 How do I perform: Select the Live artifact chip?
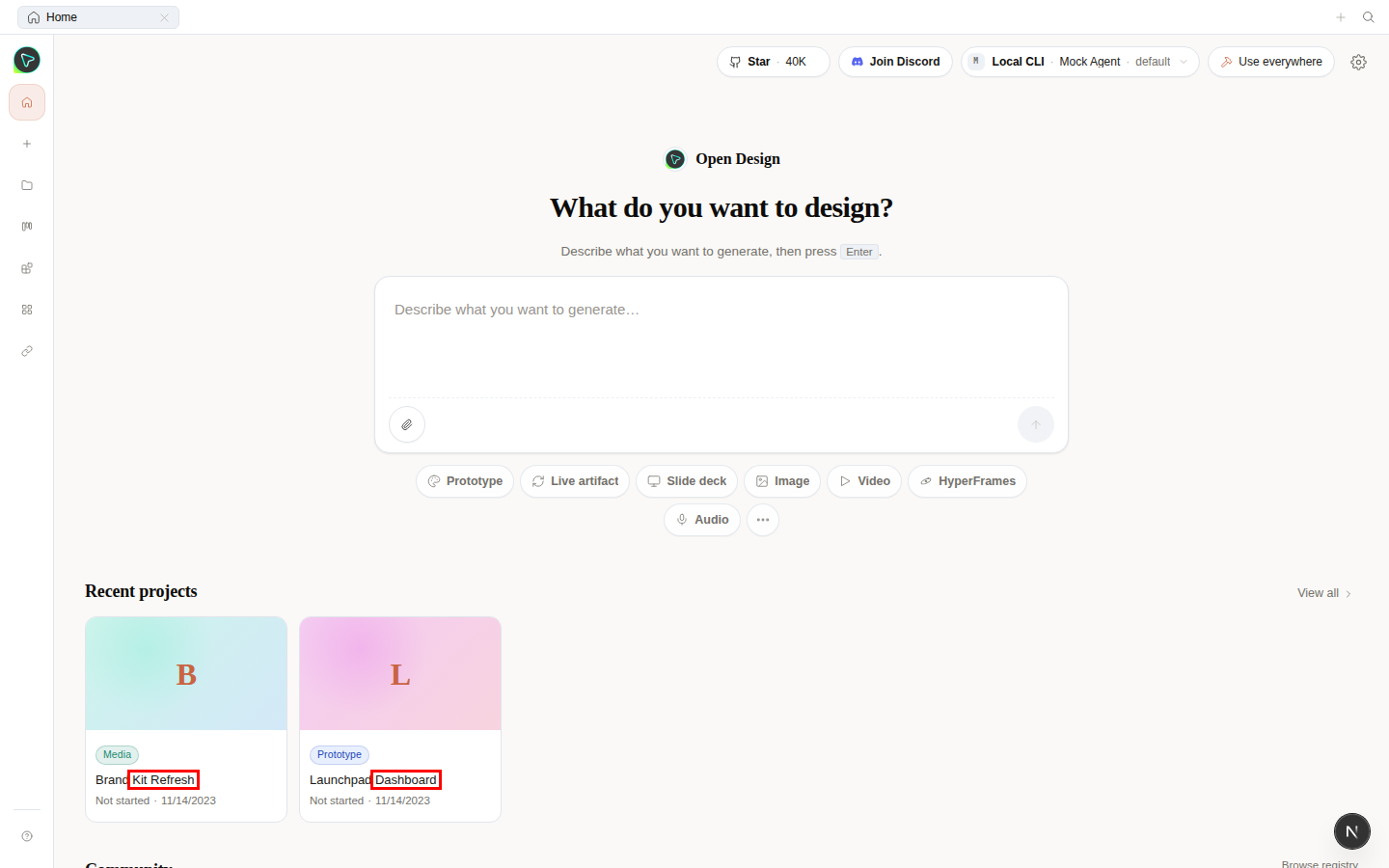[575, 481]
